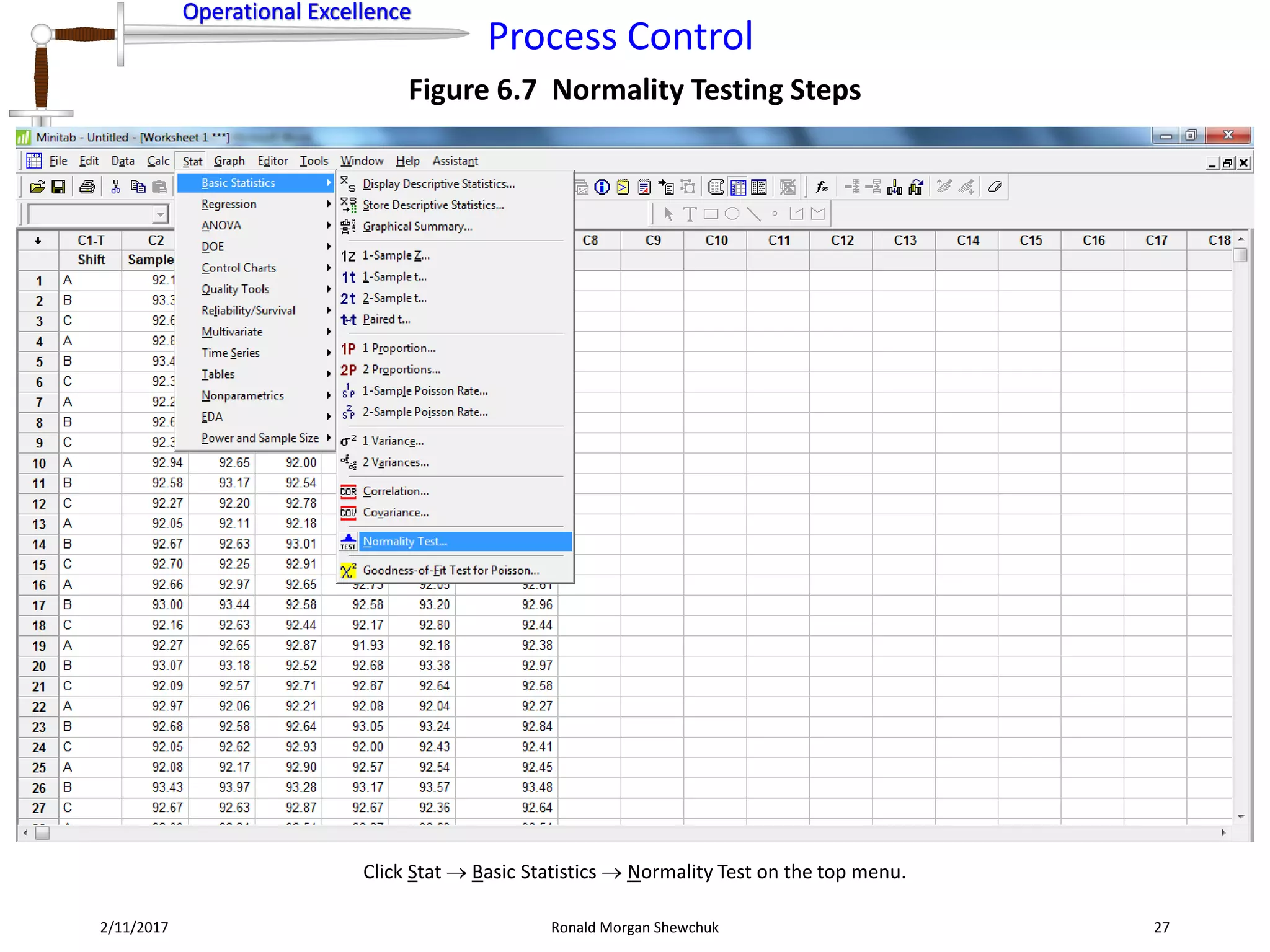
Task: Click the Minitab worksheet icon left of File
Action: pos(33,161)
